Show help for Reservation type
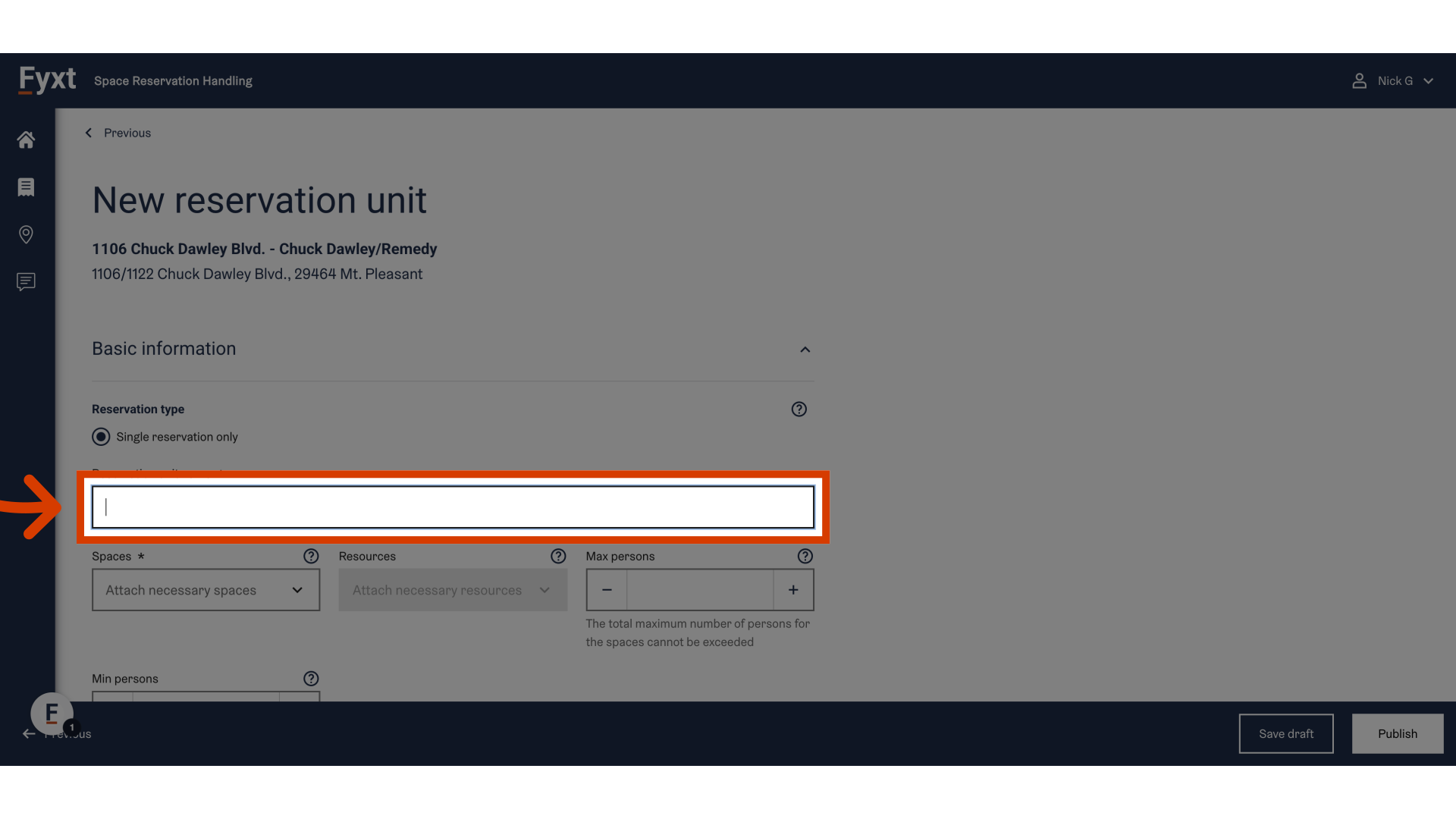Screen dimensions: 1456x819 click(799, 409)
